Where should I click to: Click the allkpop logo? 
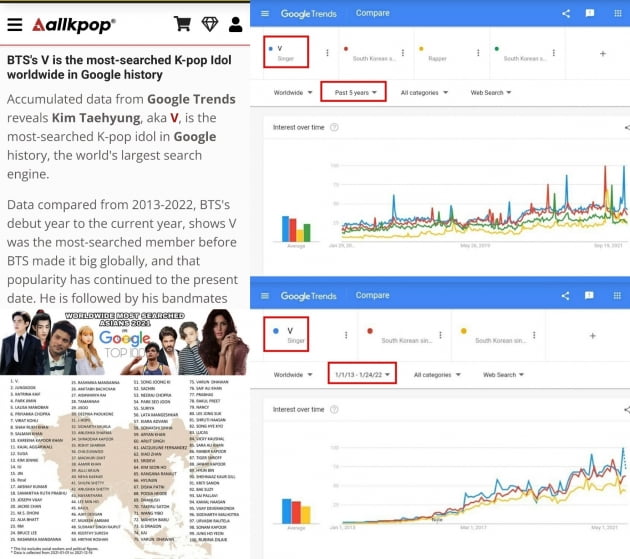pos(74,25)
